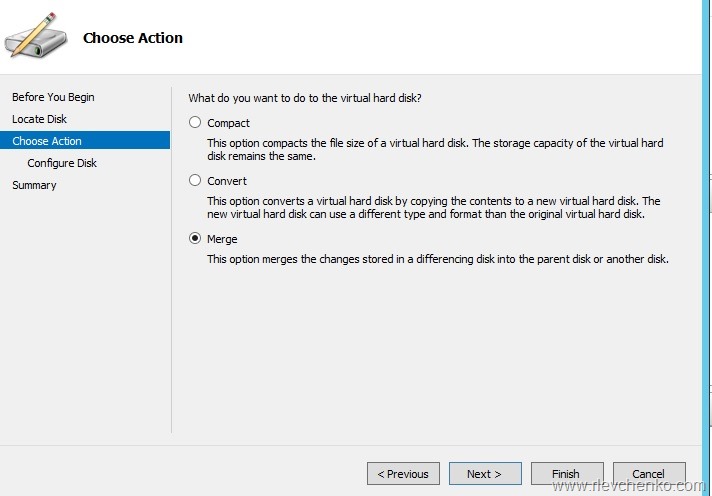The image size is (712, 496).
Task: Click the virtual disk pencil icon in header
Action: click(x=36, y=36)
